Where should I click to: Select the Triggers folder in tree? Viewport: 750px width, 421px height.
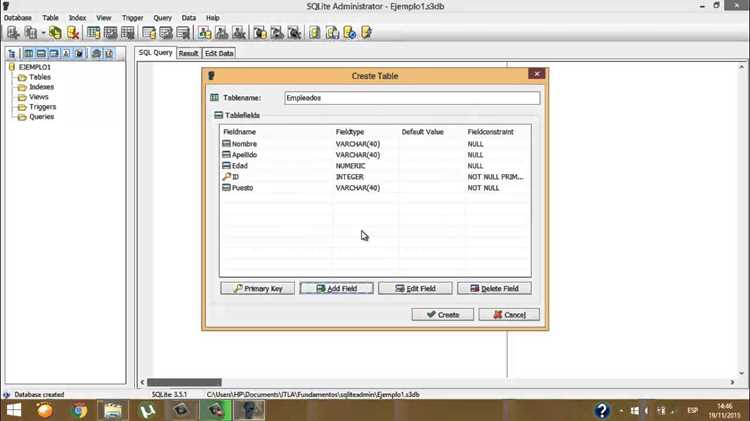pyautogui.click(x=43, y=107)
